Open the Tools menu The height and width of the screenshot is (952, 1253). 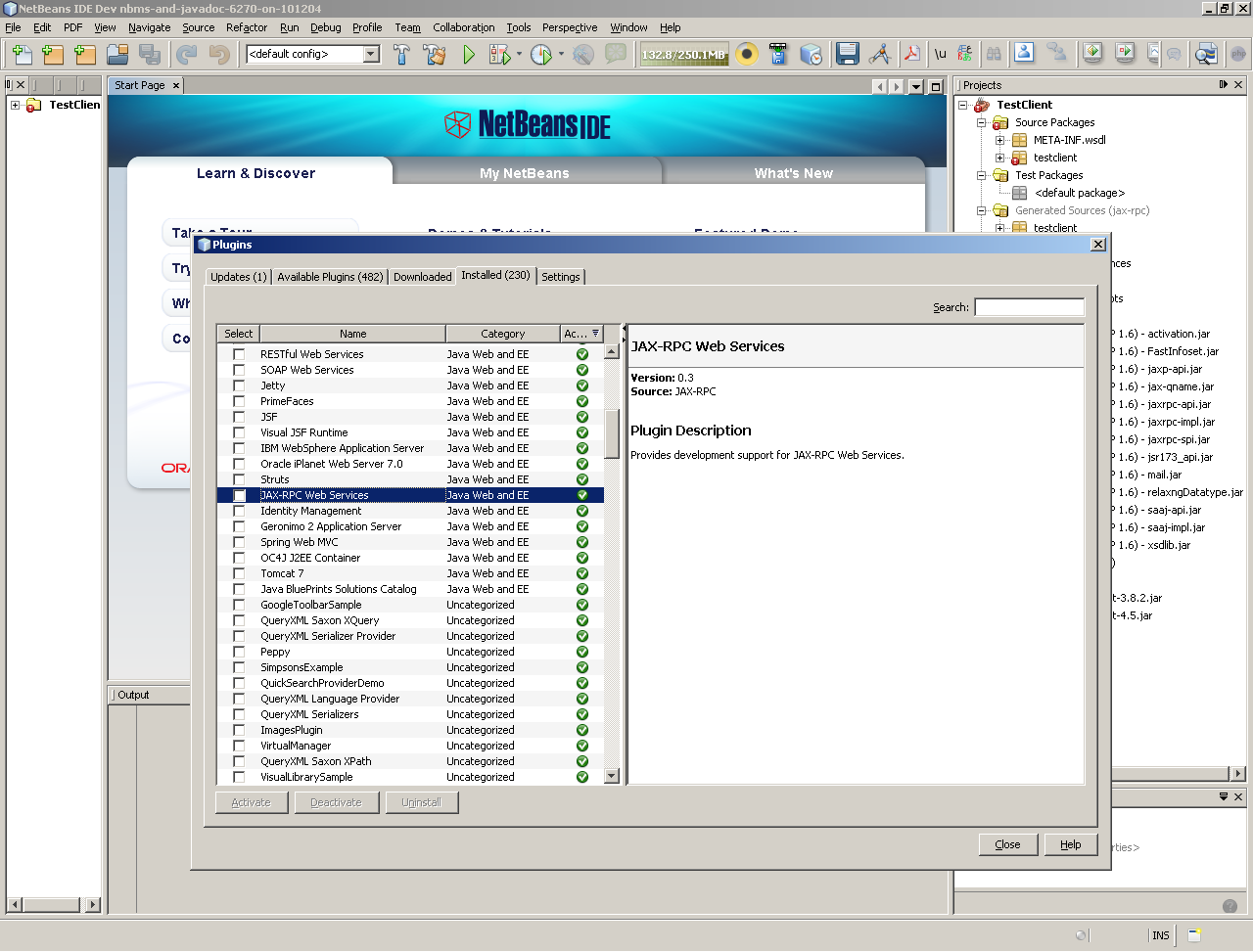click(519, 27)
